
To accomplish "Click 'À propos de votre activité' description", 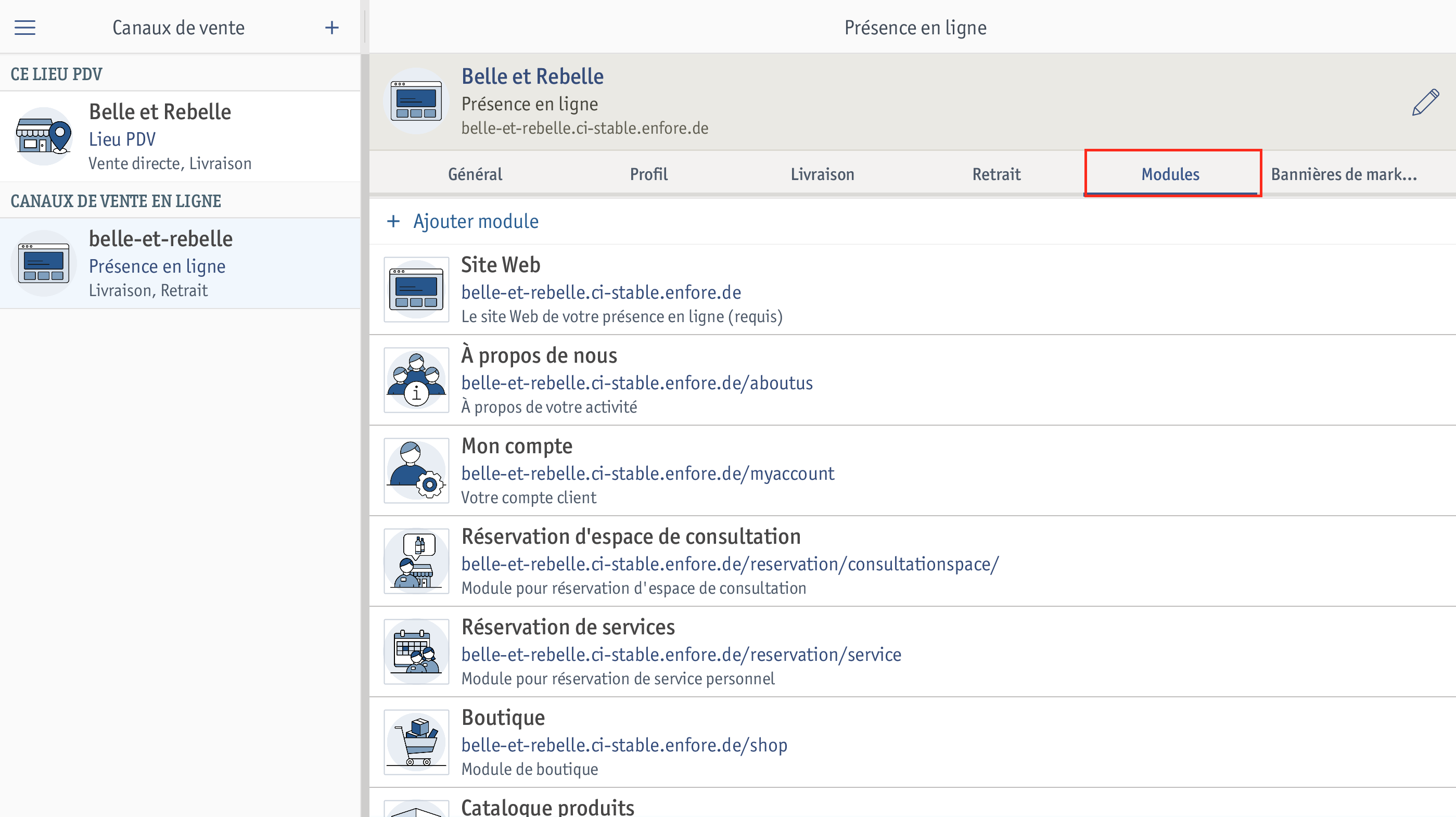I will tap(549, 406).
